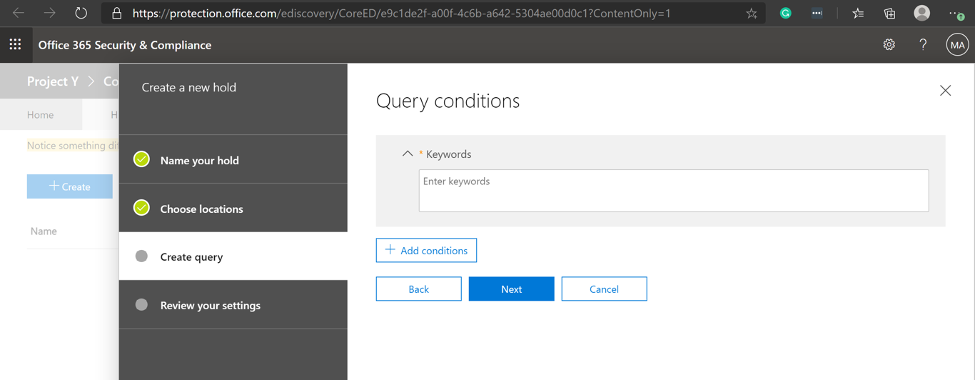Open the Grammarly browser extension
Screen dimensions: 977x381
[x=786, y=13]
